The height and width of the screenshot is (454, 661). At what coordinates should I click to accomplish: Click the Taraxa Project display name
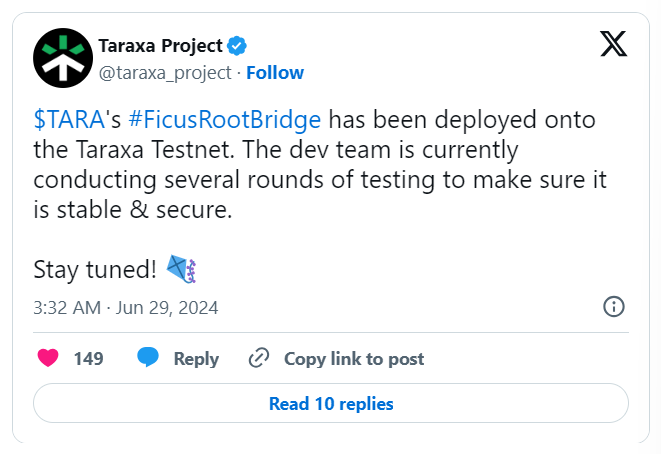(160, 46)
